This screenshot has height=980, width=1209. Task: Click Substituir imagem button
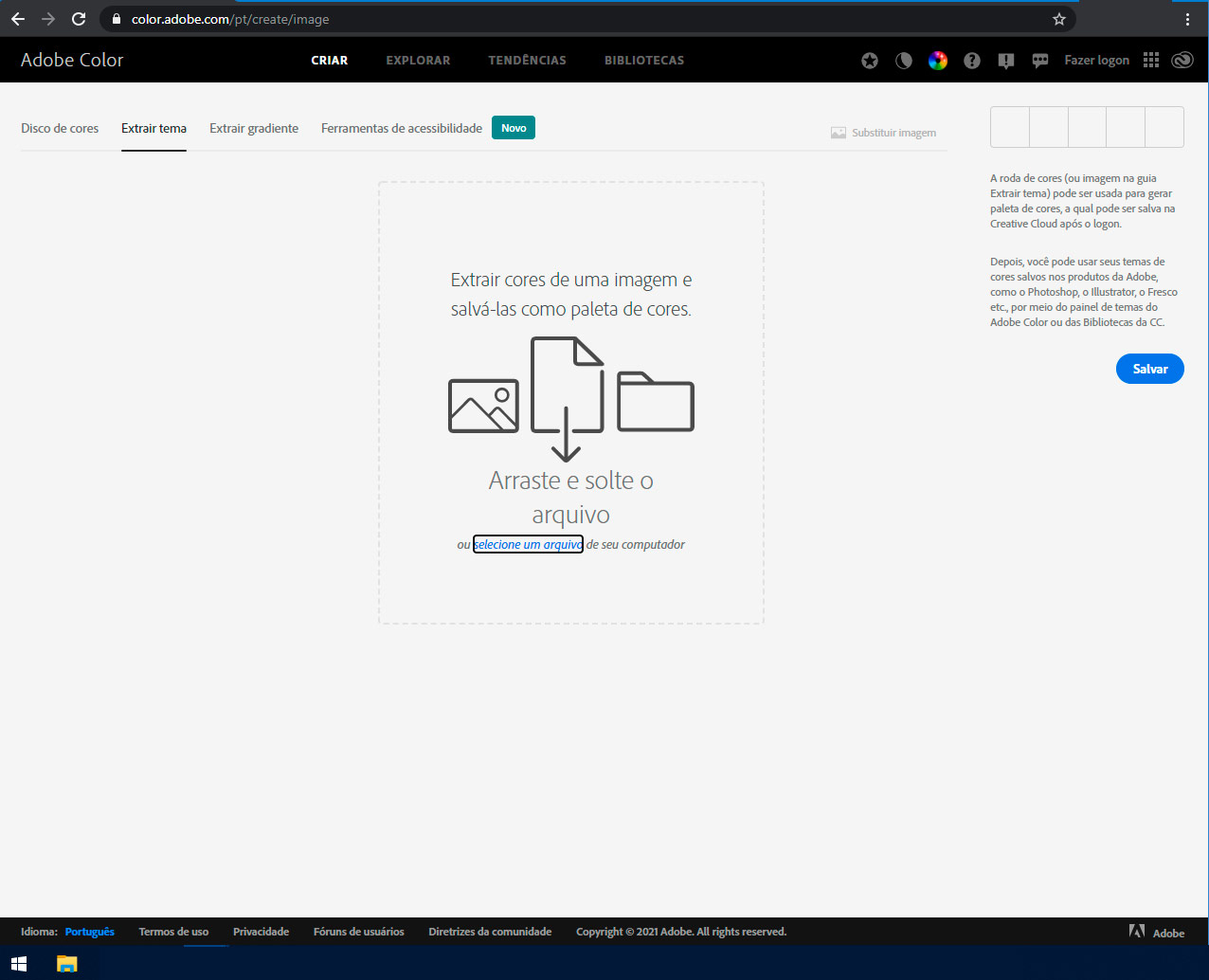(x=883, y=133)
